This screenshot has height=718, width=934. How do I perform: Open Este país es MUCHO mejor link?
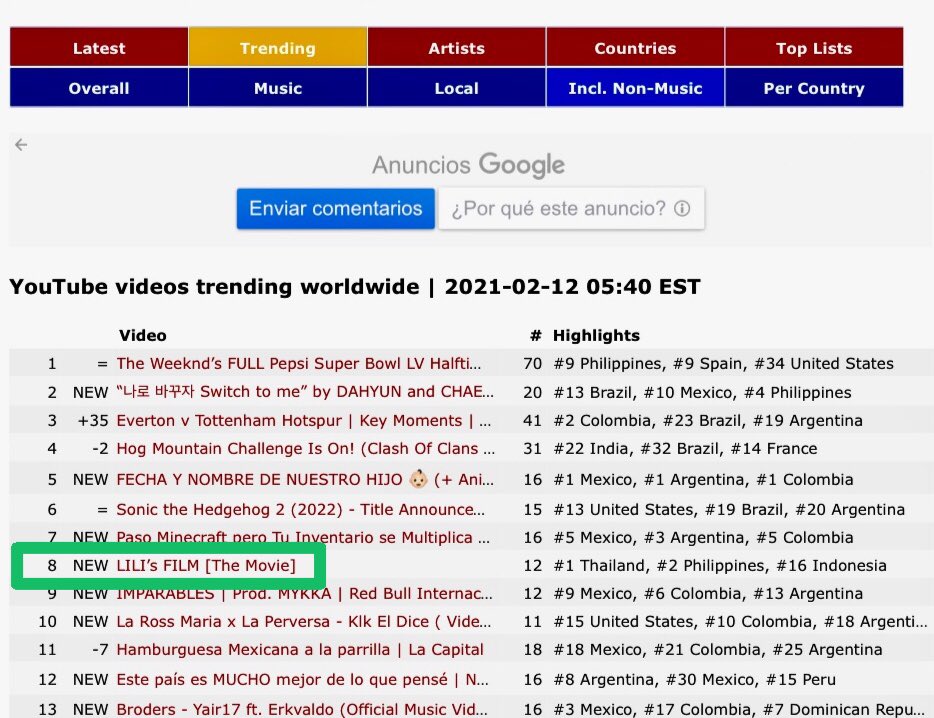(x=302, y=679)
